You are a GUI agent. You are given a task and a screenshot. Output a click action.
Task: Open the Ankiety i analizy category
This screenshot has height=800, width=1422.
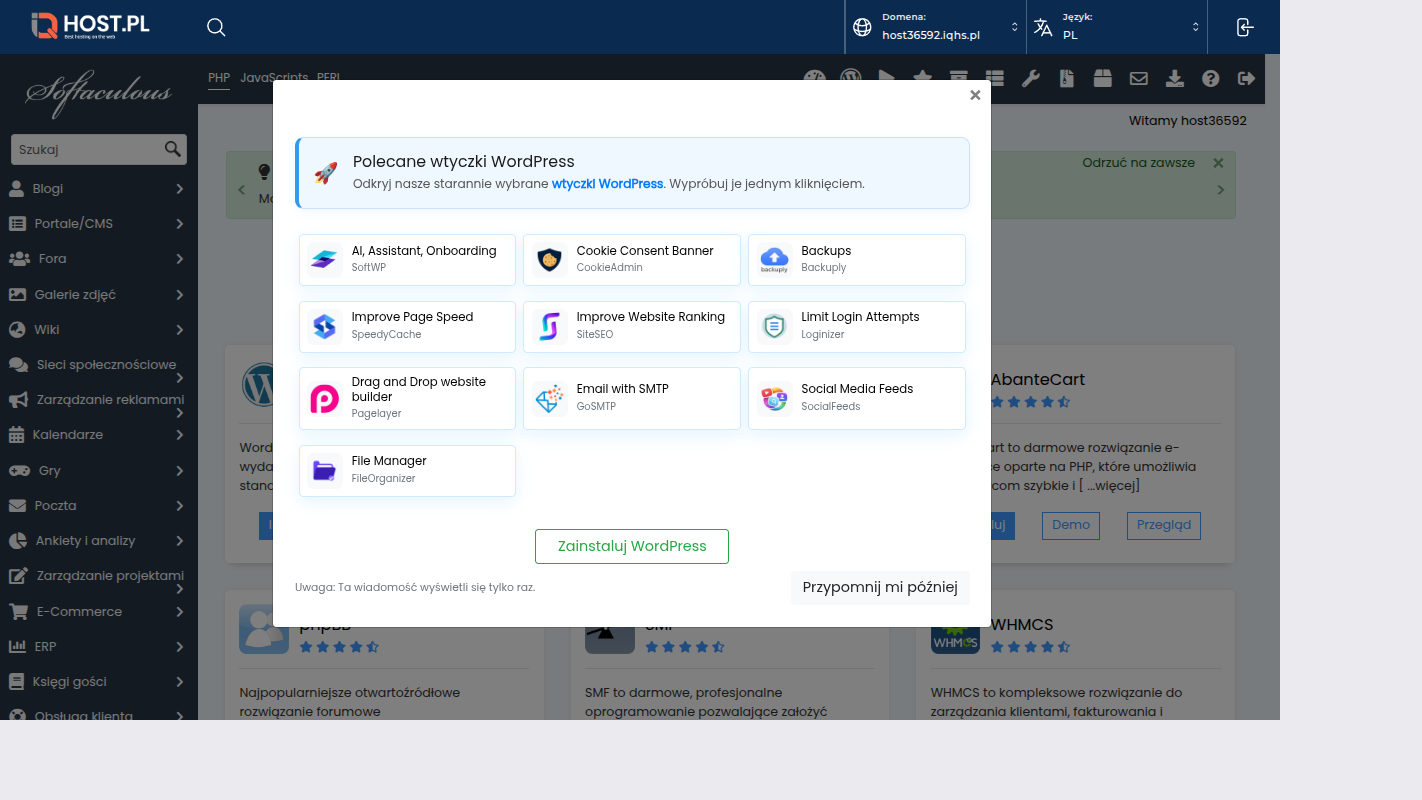[99, 541]
